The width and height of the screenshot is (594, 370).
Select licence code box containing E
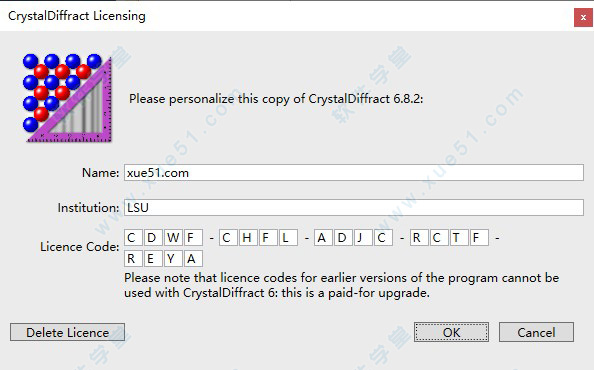coord(153,258)
